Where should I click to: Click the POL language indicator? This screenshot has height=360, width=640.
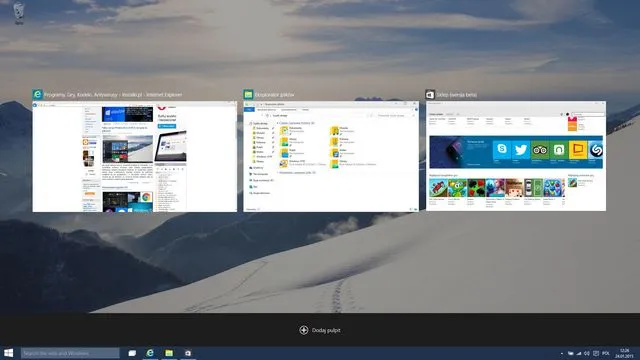pyautogui.click(x=606, y=353)
